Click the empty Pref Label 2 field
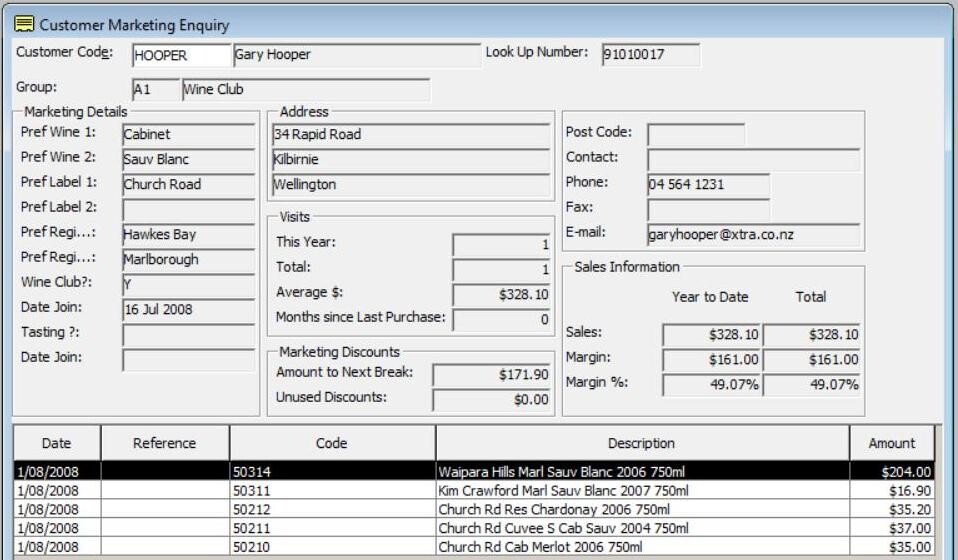958x560 pixels. point(188,209)
